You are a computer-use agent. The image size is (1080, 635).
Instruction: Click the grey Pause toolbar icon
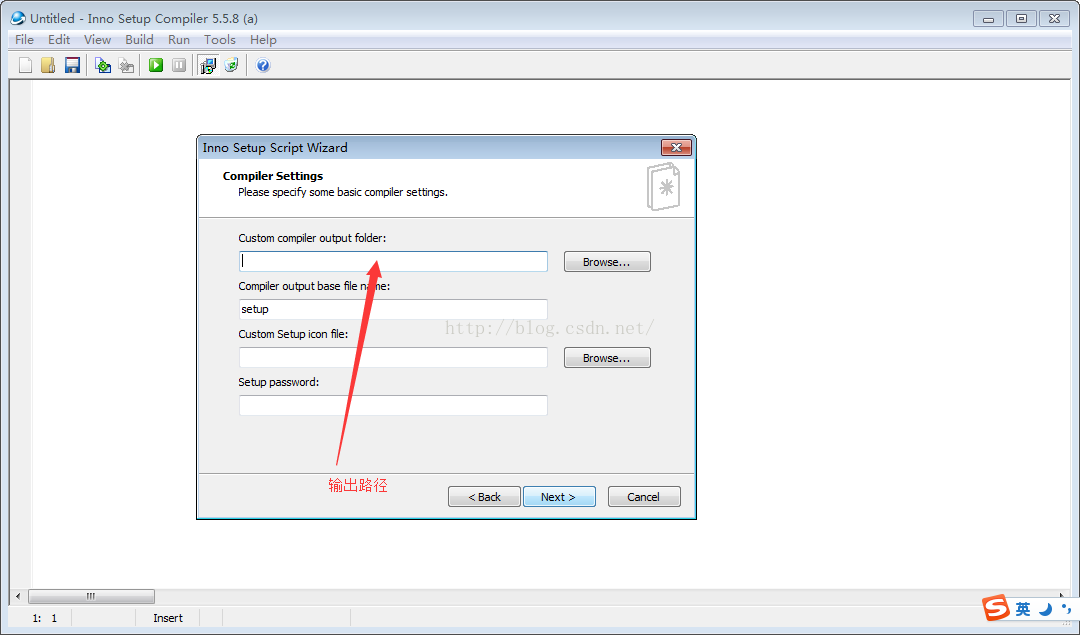pos(179,65)
